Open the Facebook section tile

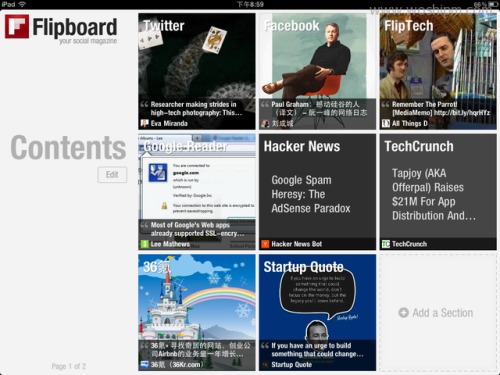[x=317, y=71]
